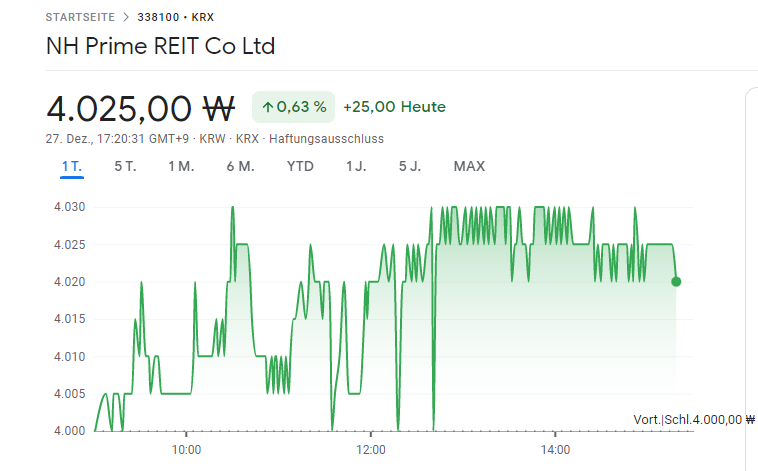The height and width of the screenshot is (471, 758).
Task: Click the 4.005 price axis label
Action: pyautogui.click(x=70, y=394)
